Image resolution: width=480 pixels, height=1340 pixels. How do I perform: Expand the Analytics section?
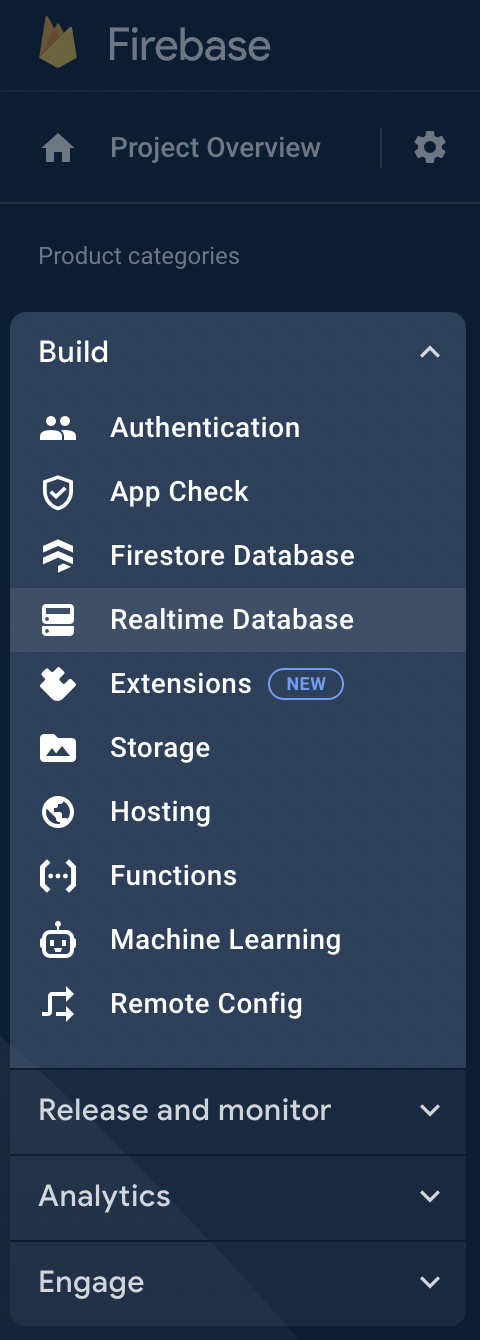[x=238, y=1196]
